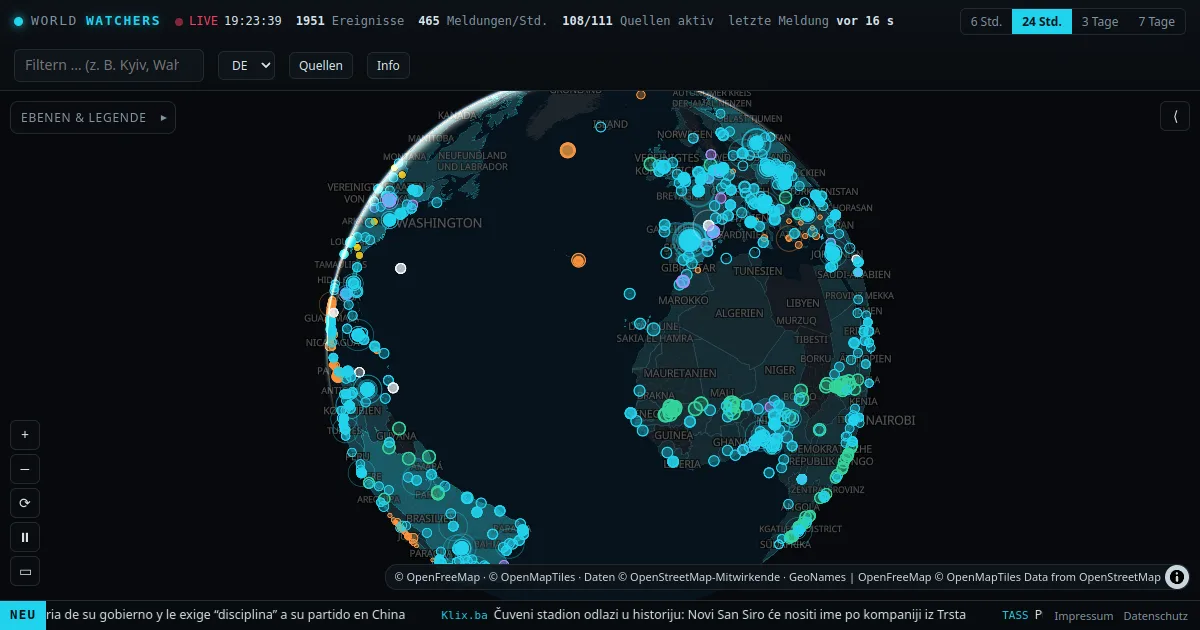Open the Datenschutz link

(1155, 616)
